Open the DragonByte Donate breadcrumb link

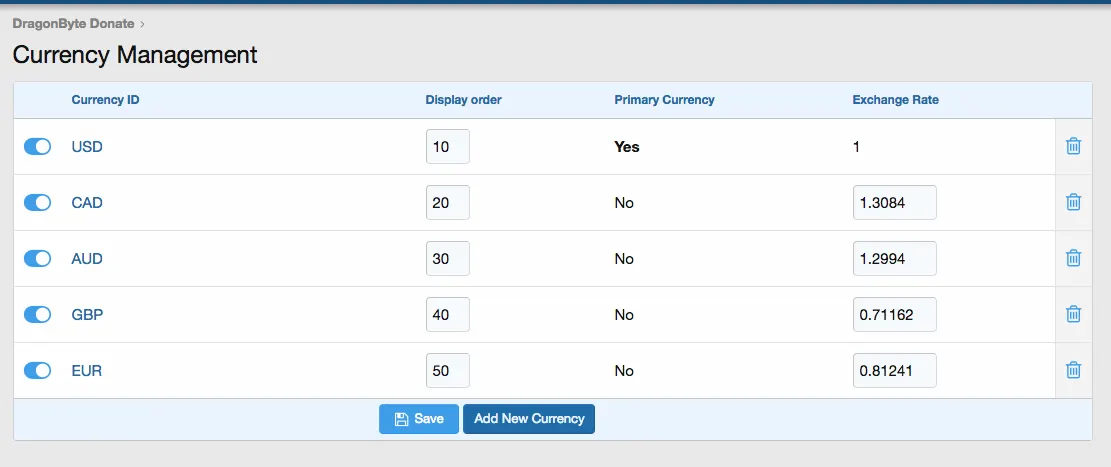coord(73,23)
